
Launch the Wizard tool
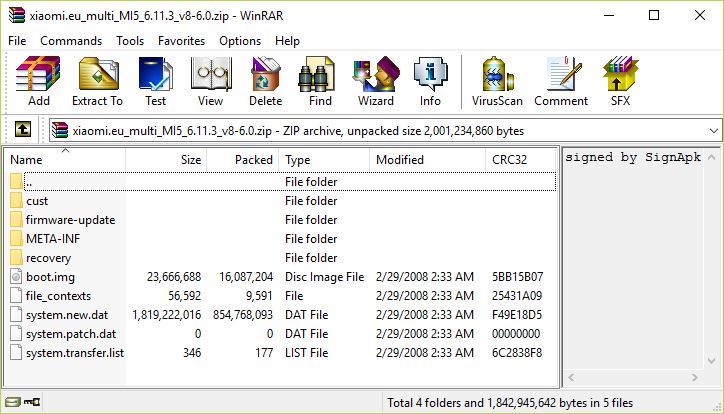tap(376, 81)
